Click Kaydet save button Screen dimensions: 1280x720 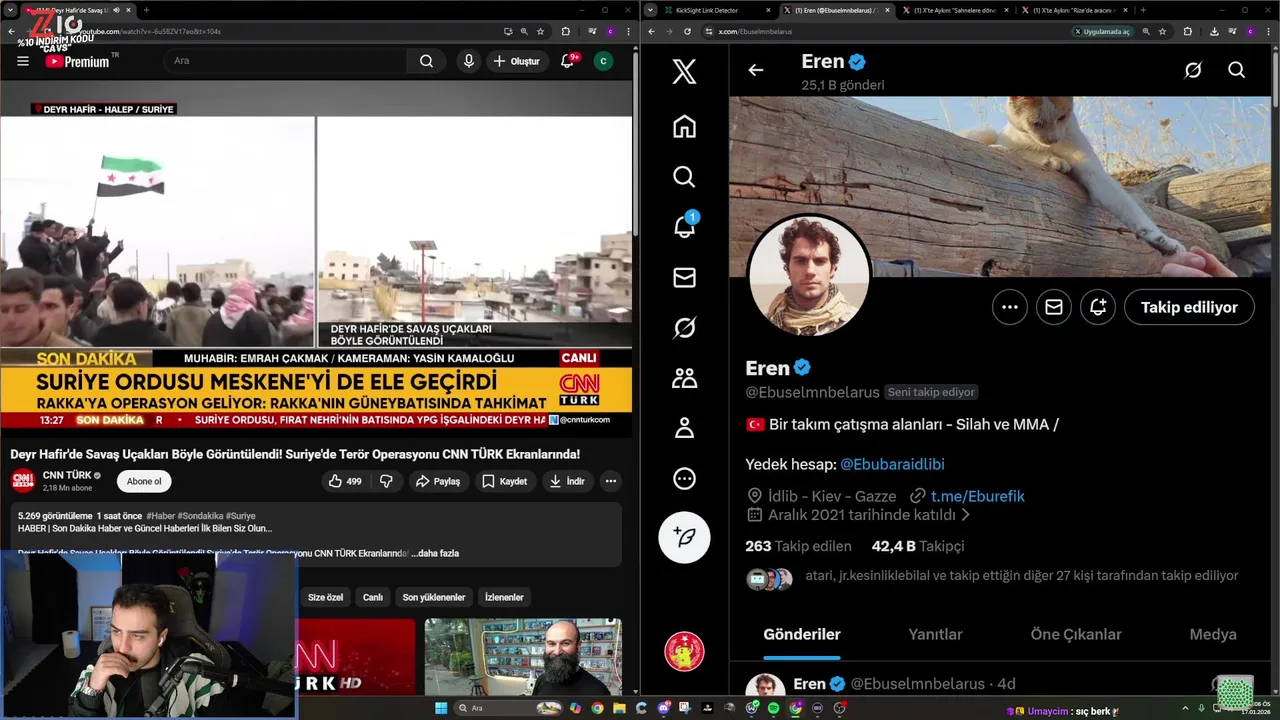(504, 481)
